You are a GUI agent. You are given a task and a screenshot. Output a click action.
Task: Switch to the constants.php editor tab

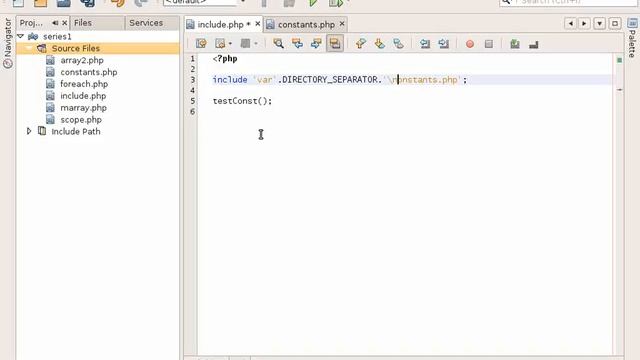(x=306, y=24)
